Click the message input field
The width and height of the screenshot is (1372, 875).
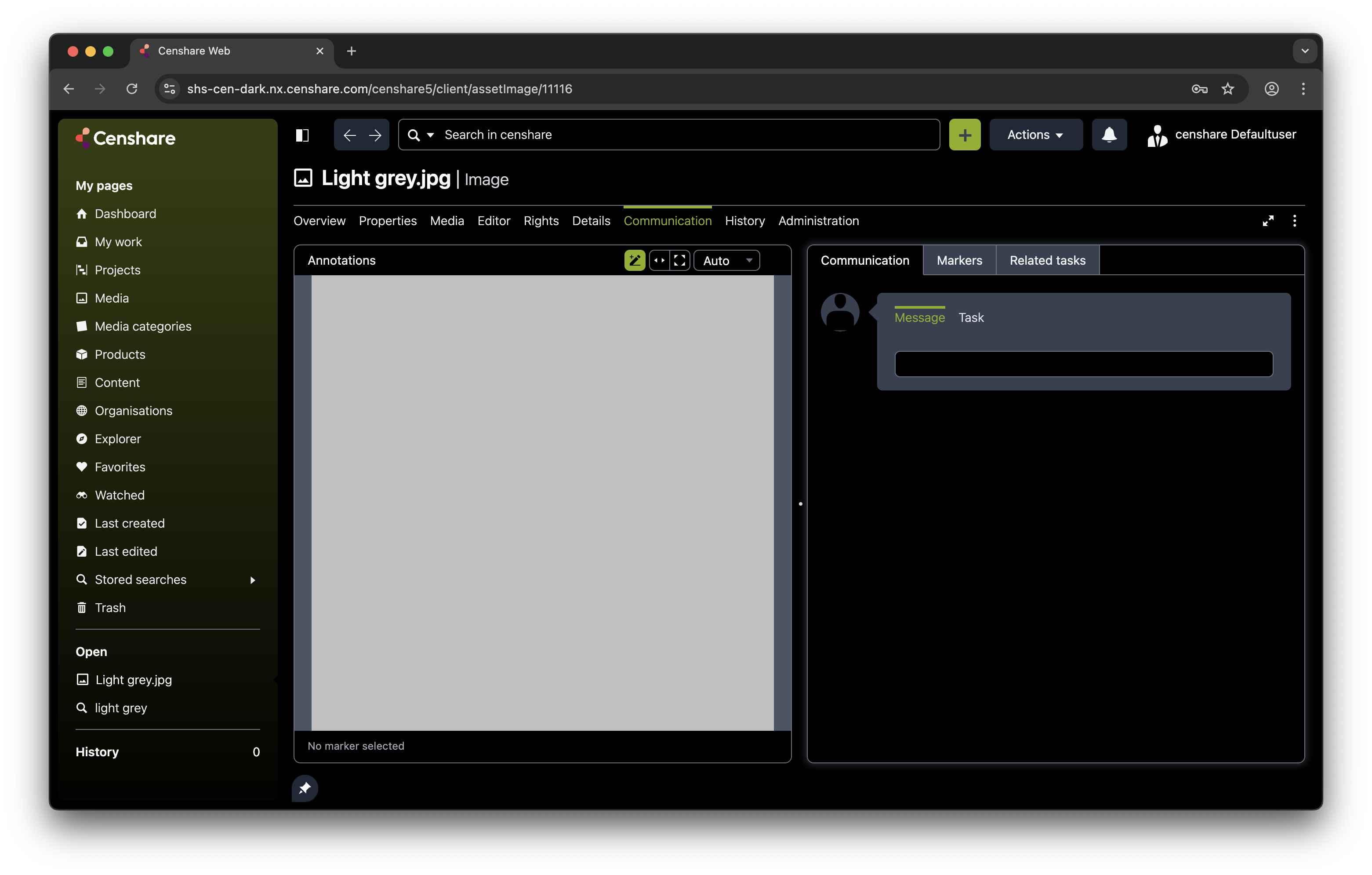(1083, 364)
